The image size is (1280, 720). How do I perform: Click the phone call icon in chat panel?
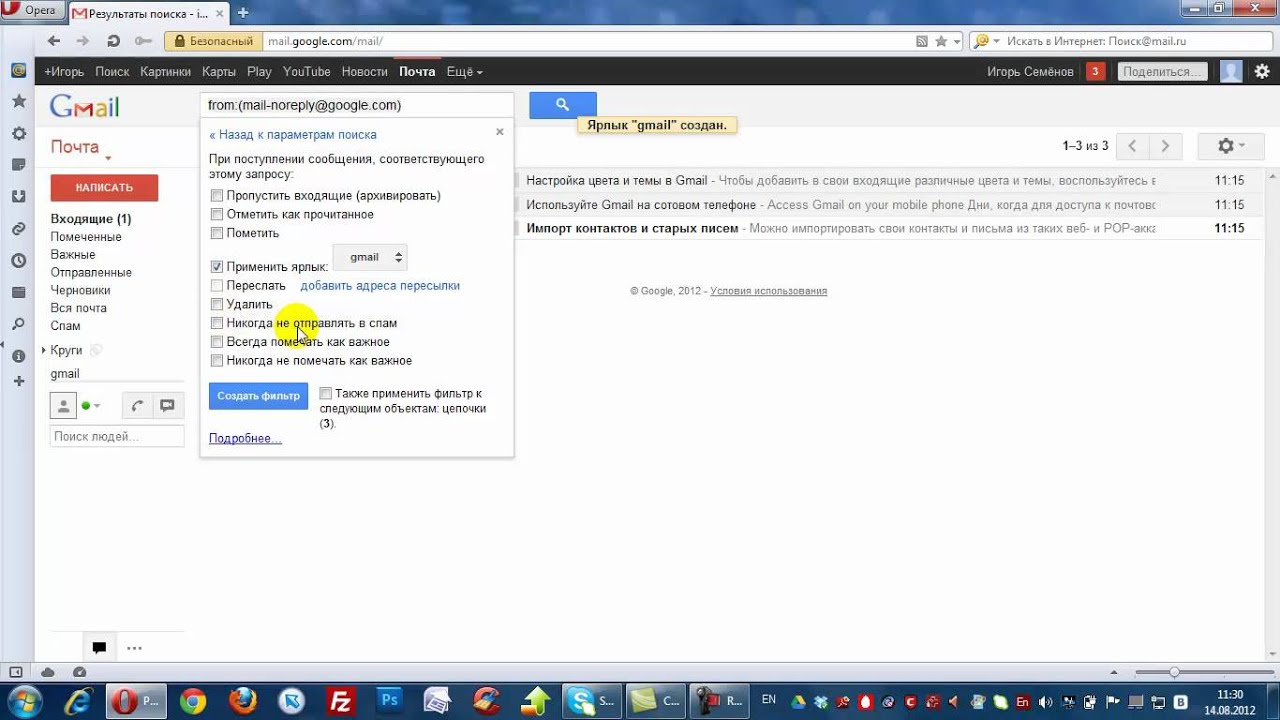138,406
